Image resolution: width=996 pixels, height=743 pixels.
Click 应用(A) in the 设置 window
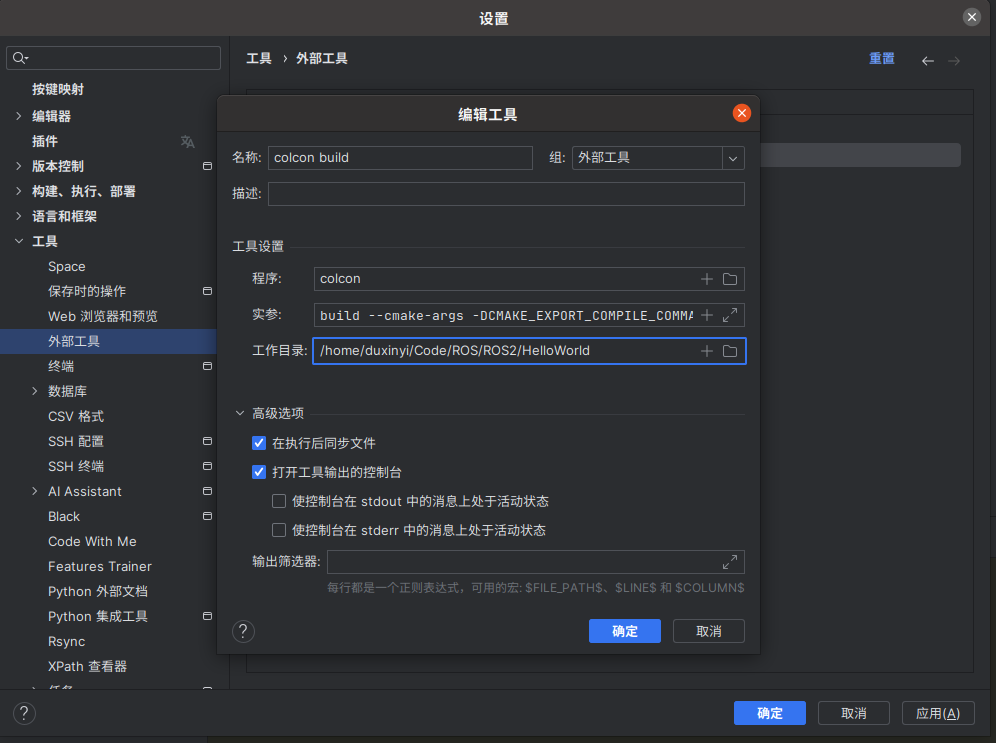coord(938,713)
